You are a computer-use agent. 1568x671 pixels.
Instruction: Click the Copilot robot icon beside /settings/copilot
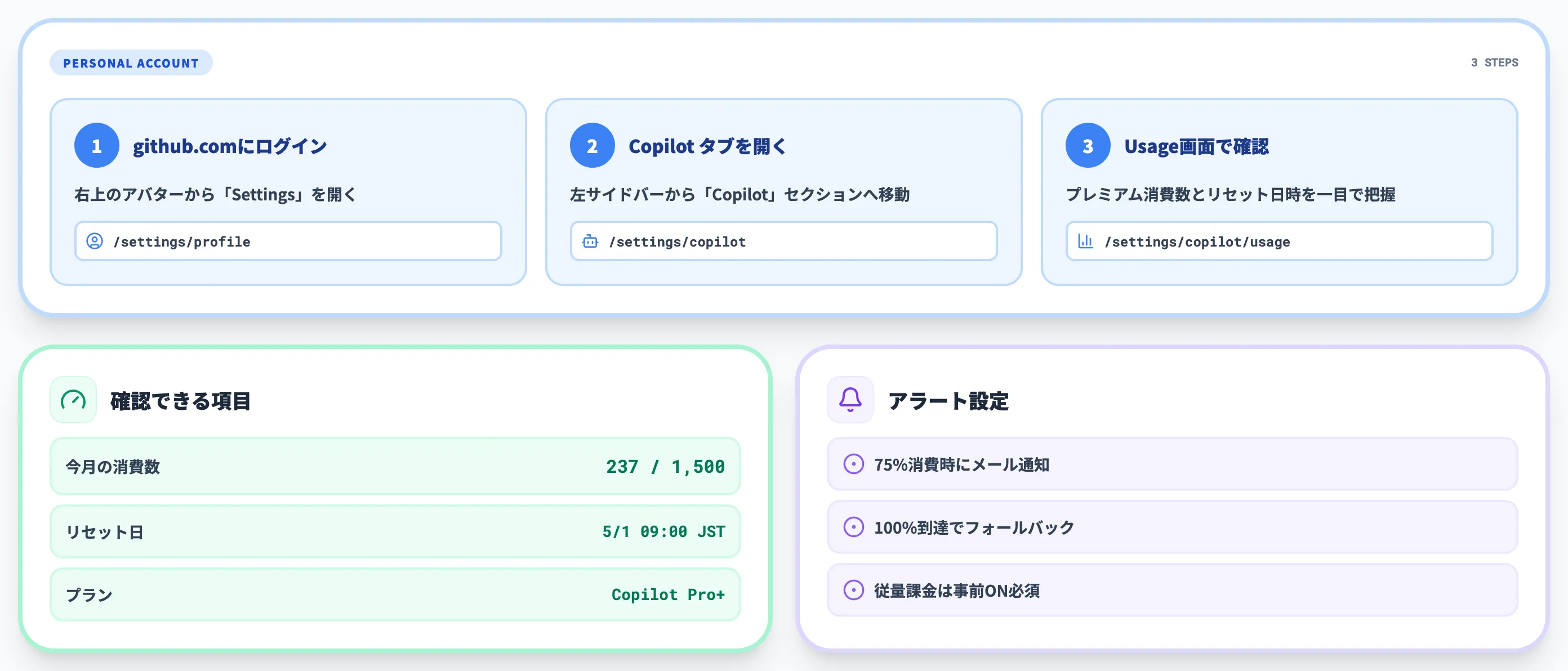coord(590,241)
